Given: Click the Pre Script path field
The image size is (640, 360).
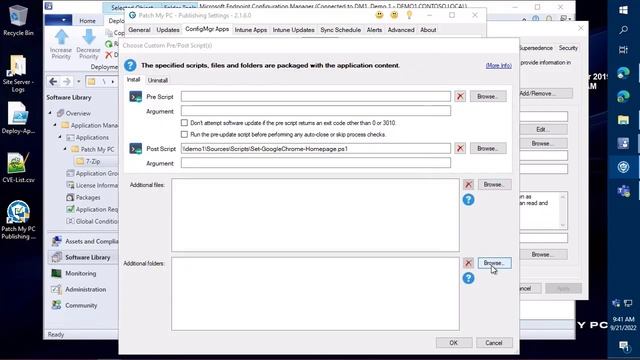Looking at the screenshot, I should pyautogui.click(x=316, y=96).
